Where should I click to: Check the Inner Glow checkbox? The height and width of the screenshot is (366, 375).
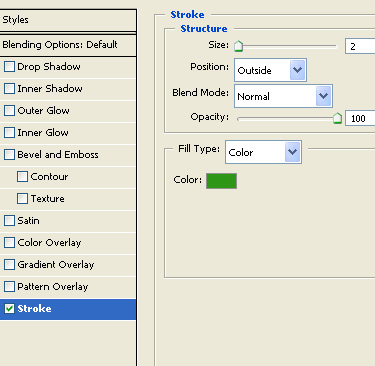click(9, 133)
